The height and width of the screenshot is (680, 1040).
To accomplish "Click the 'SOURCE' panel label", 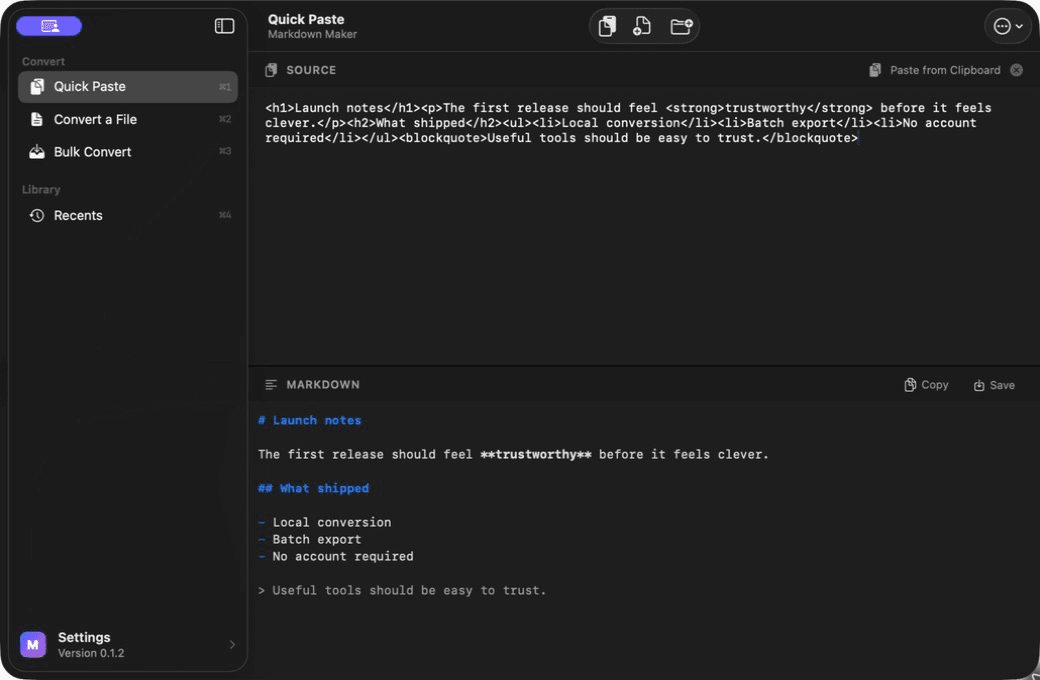I will 311,70.
